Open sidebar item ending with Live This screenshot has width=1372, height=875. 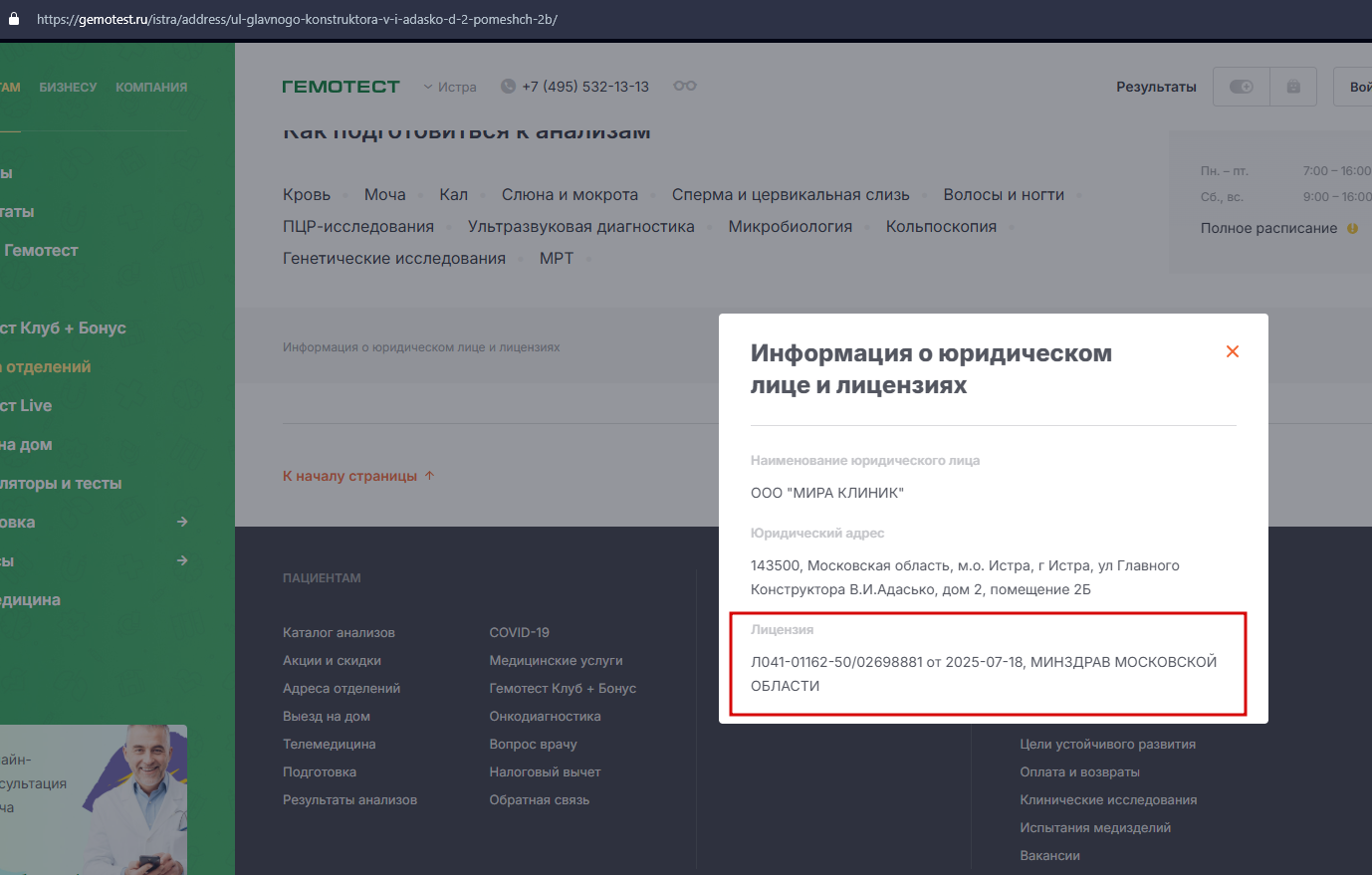tap(26, 405)
